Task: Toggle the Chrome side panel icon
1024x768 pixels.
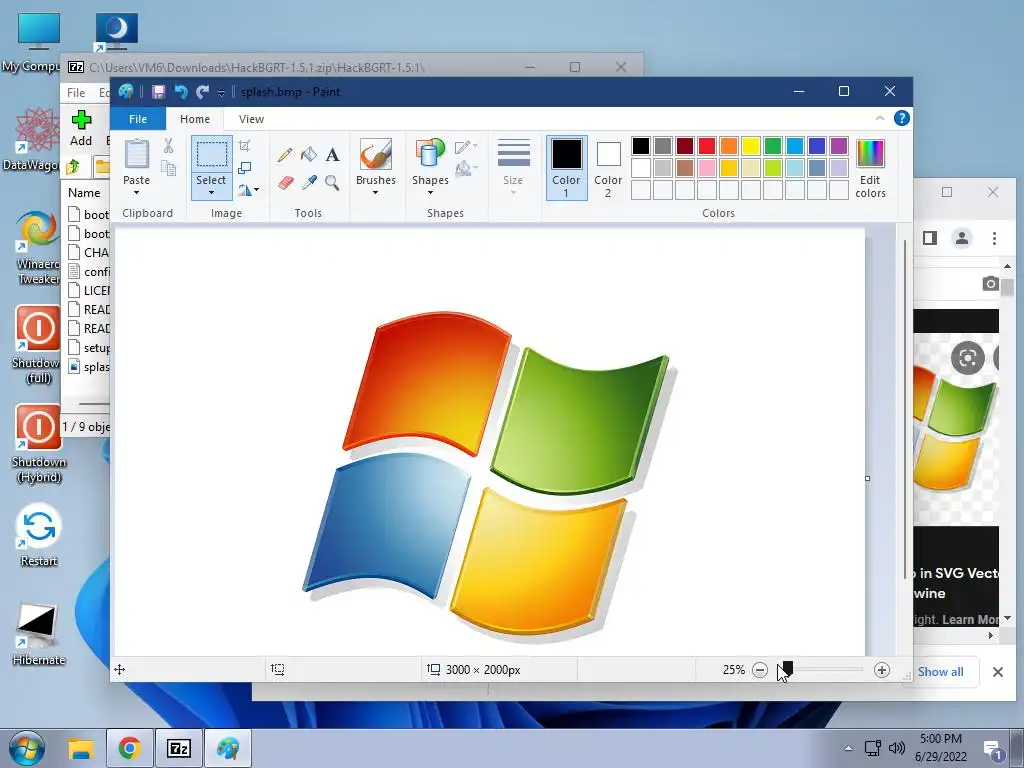Action: (x=930, y=238)
